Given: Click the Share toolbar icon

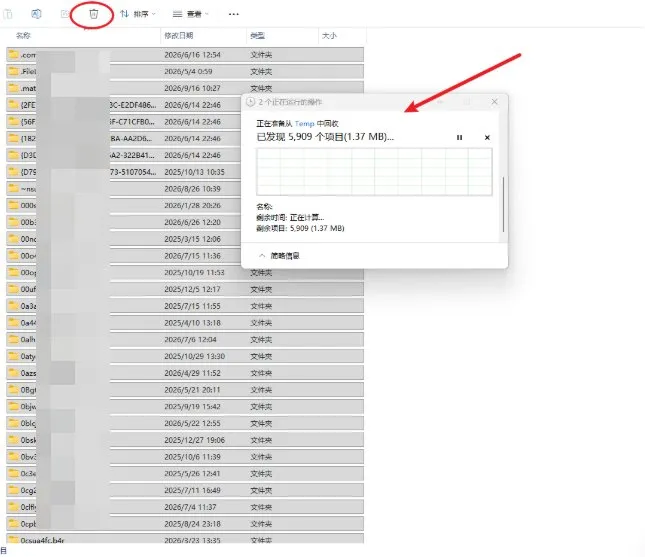Looking at the screenshot, I should (65, 14).
